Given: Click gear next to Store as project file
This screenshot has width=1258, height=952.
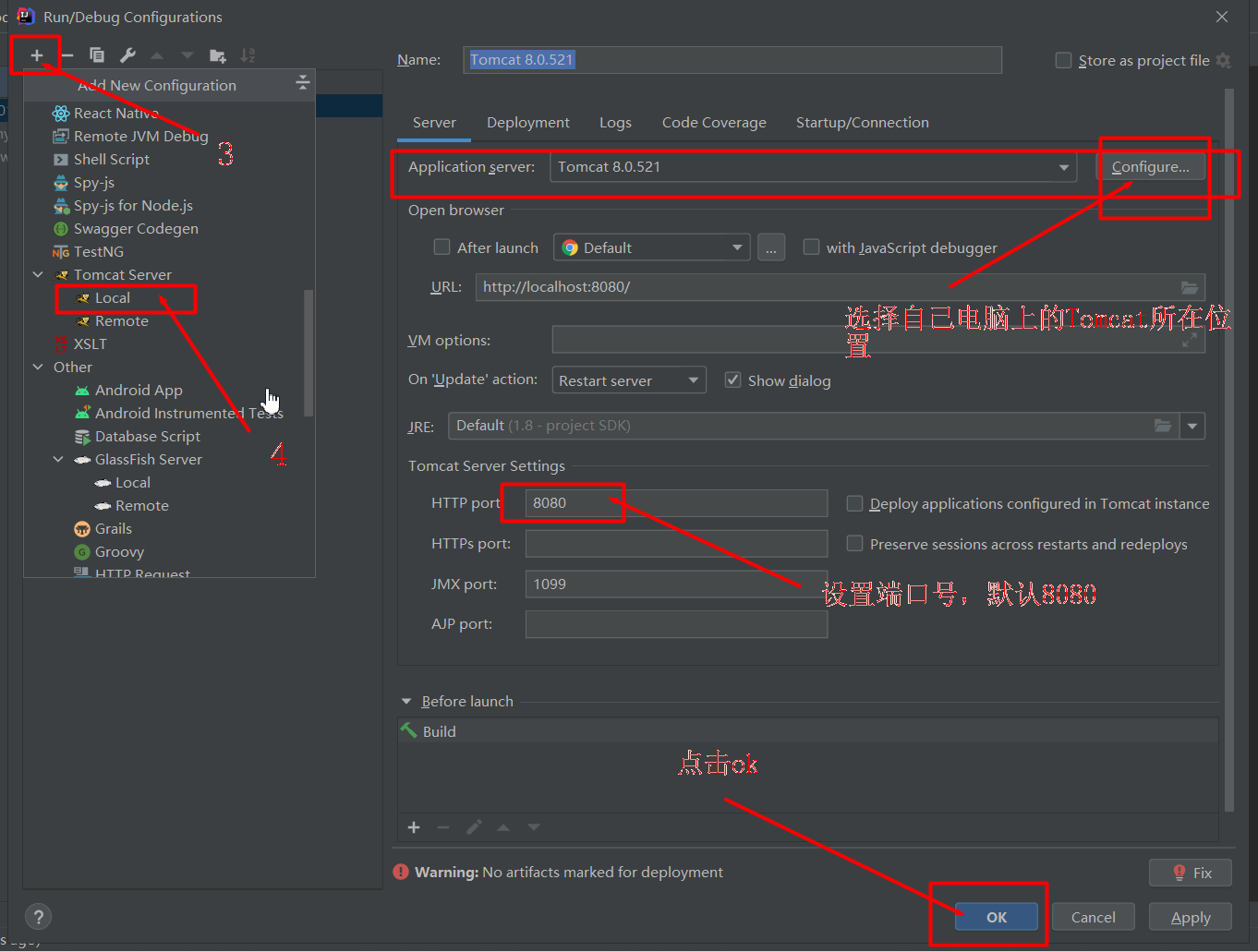Looking at the screenshot, I should [x=1224, y=60].
